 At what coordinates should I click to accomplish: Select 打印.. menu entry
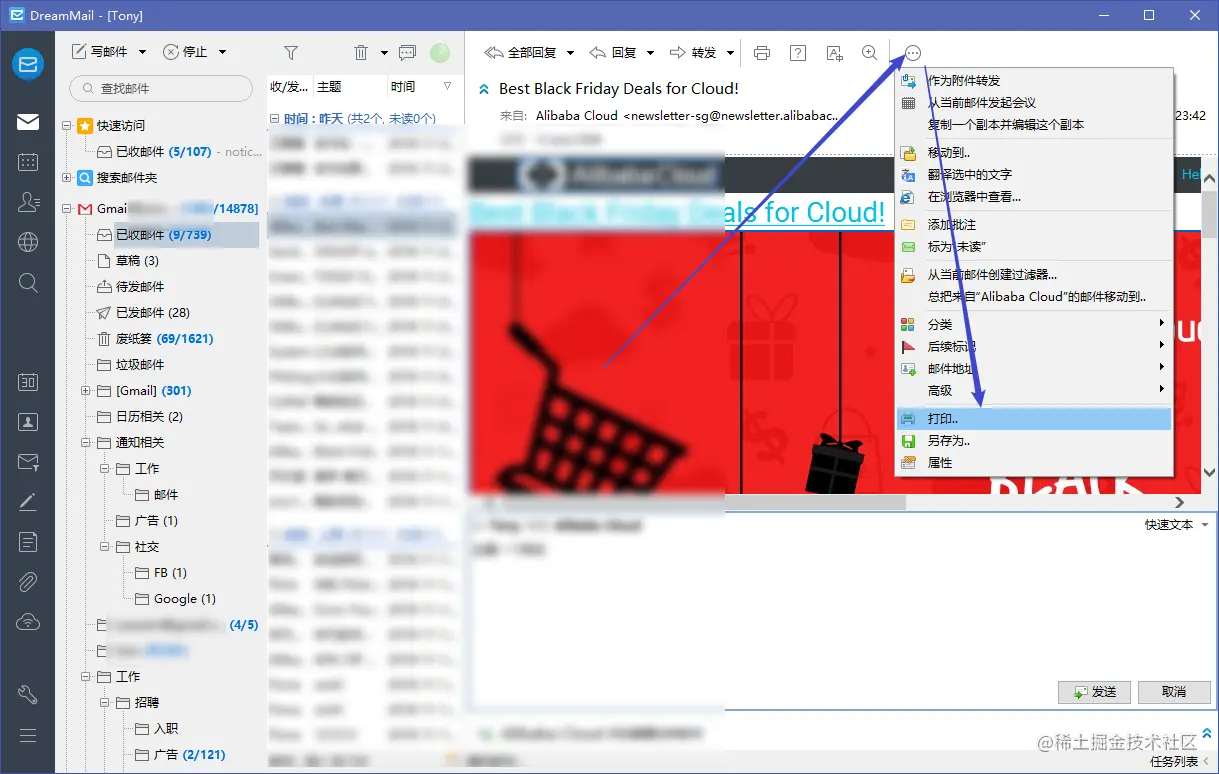pyautogui.click(x=1034, y=419)
